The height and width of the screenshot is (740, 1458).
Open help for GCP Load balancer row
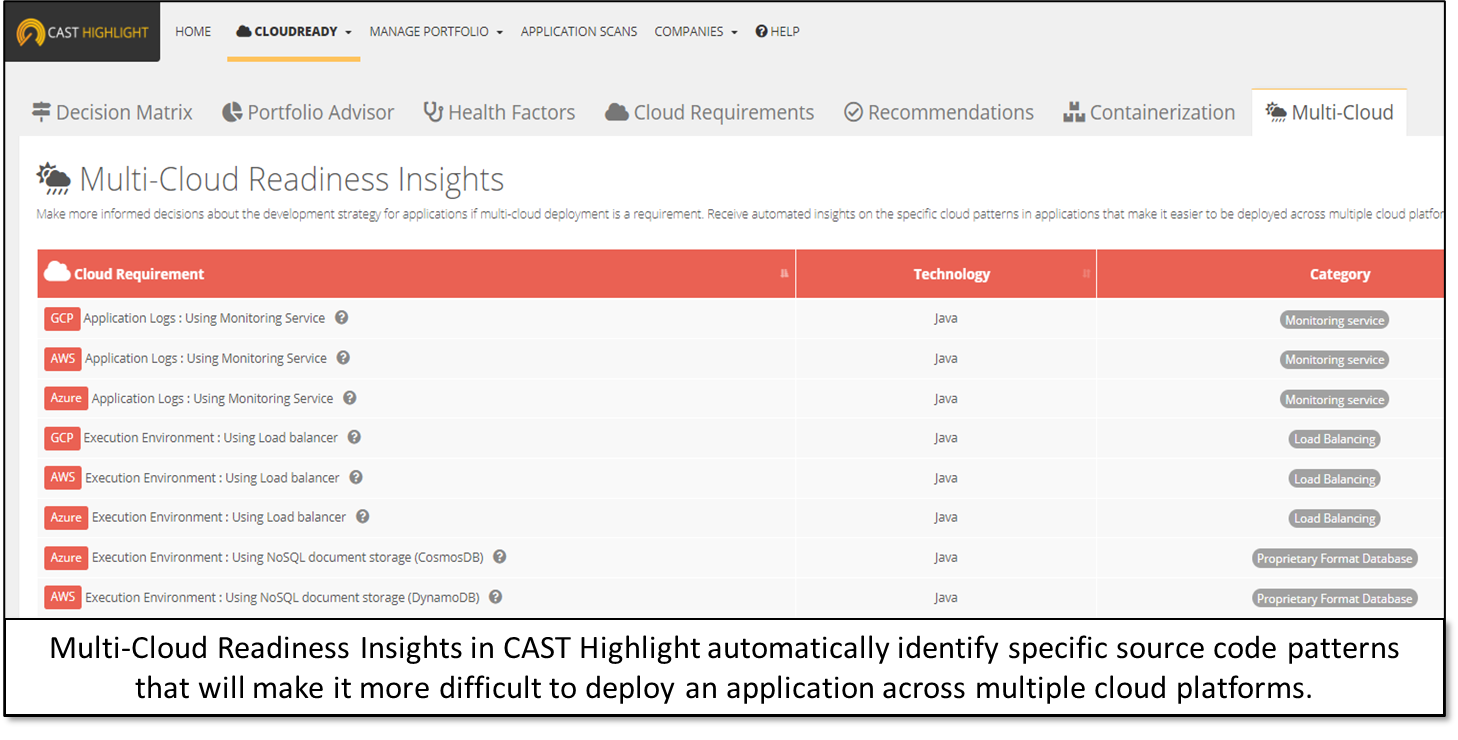tap(354, 437)
